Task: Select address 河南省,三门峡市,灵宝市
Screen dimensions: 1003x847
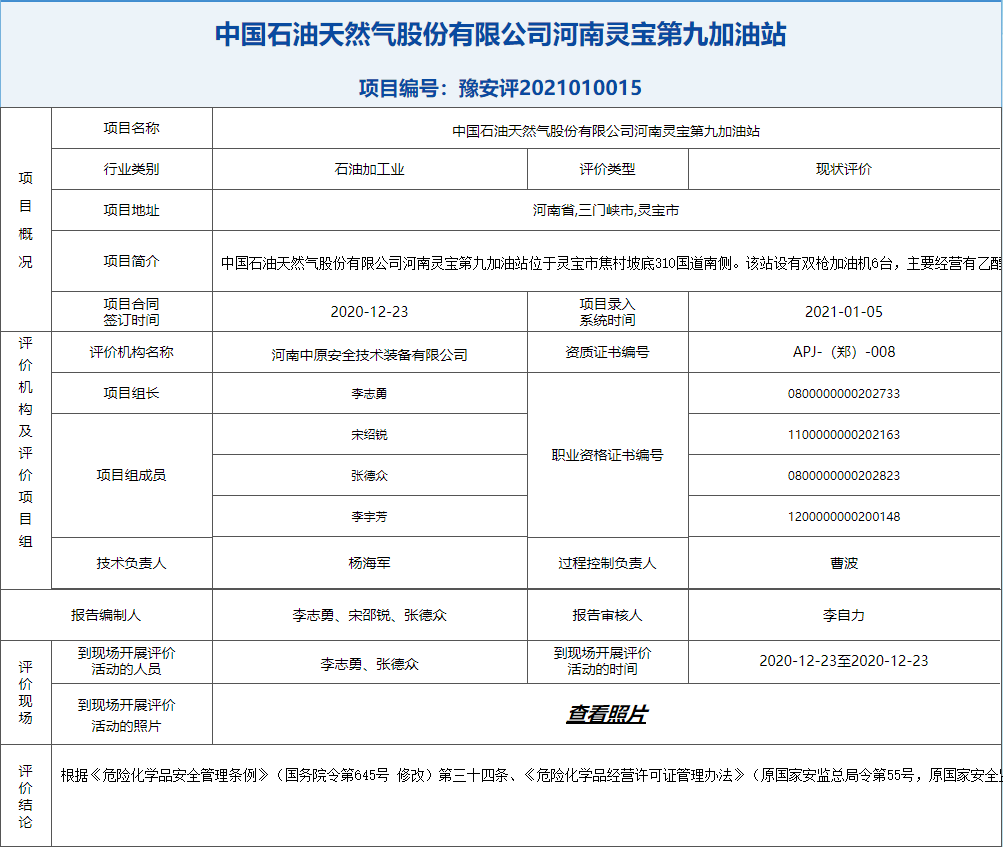Action: 606,210
